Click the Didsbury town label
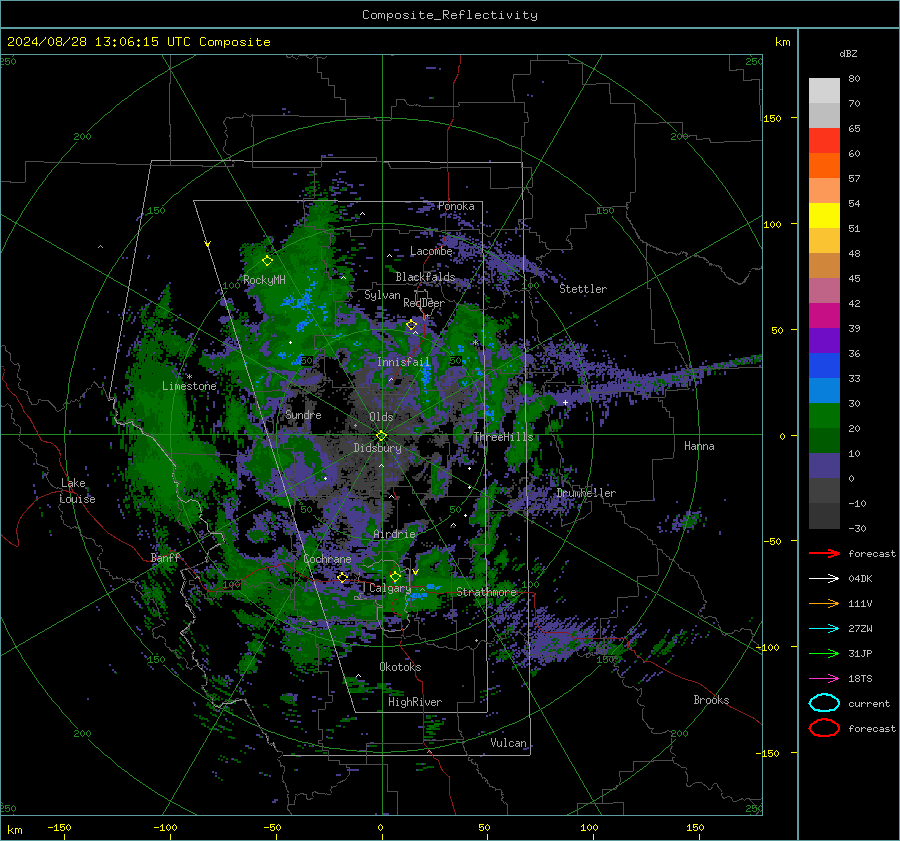Image resolution: width=900 pixels, height=841 pixels. [x=378, y=448]
